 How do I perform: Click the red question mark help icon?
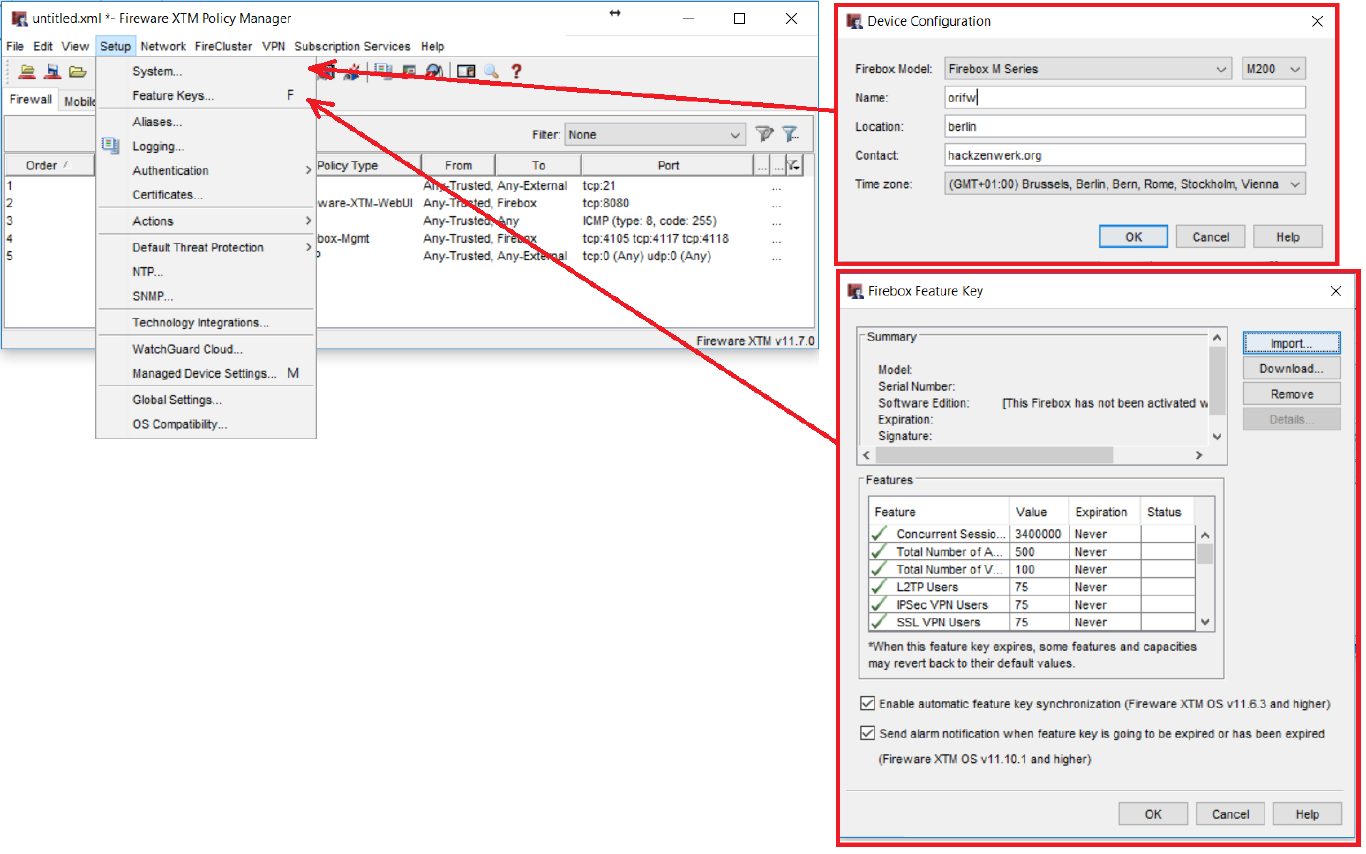pos(517,71)
